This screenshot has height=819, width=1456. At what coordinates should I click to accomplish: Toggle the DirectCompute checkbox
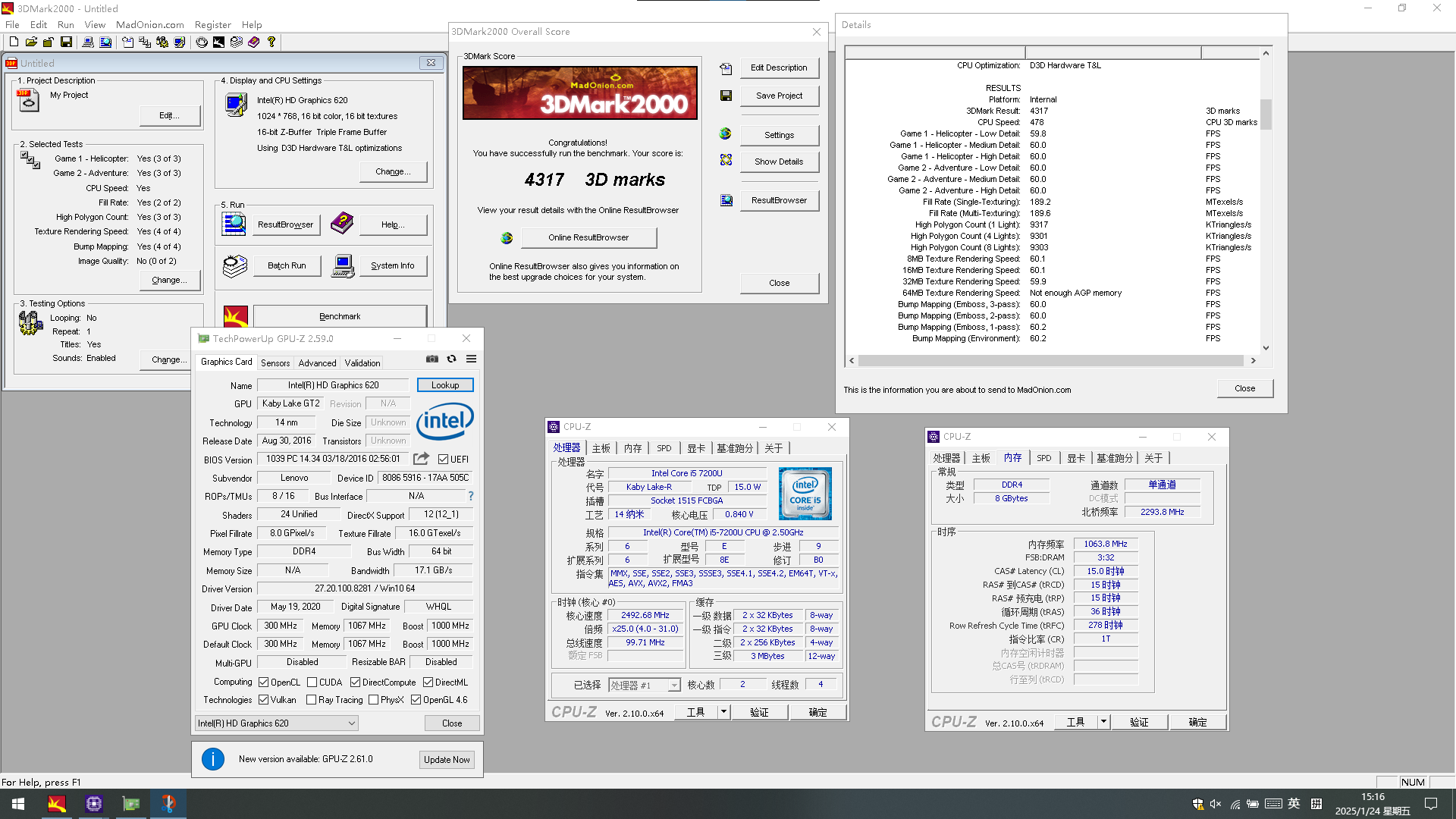355,682
